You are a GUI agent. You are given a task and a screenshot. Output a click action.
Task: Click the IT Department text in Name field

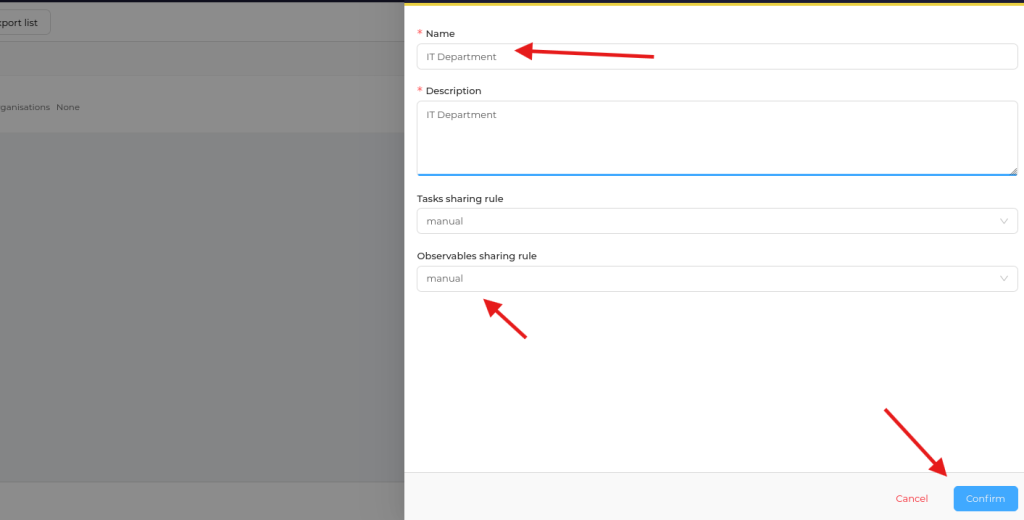[461, 57]
